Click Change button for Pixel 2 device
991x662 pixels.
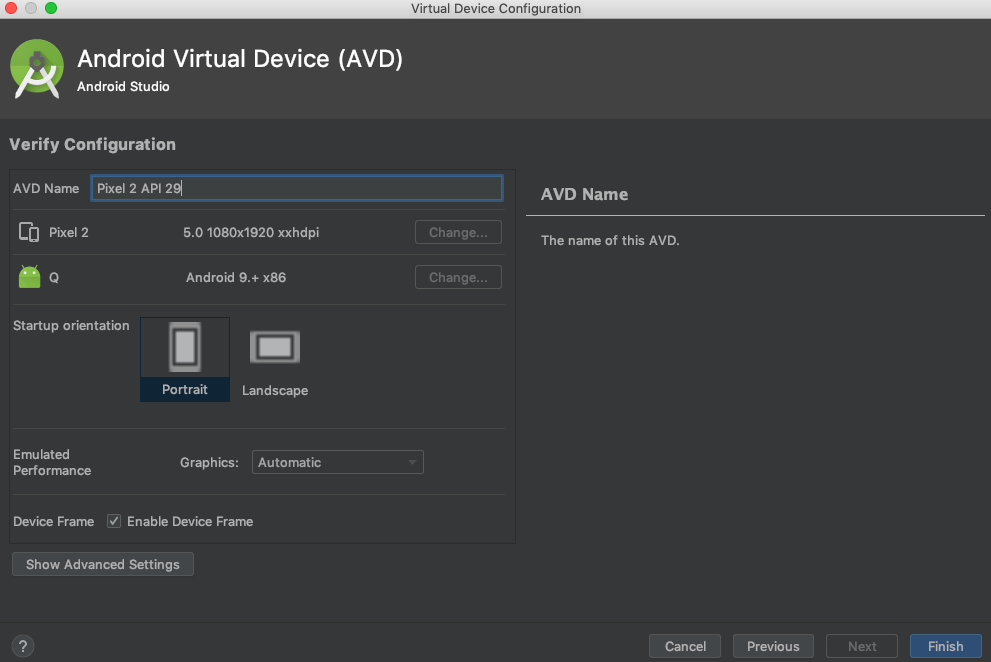[x=458, y=232]
